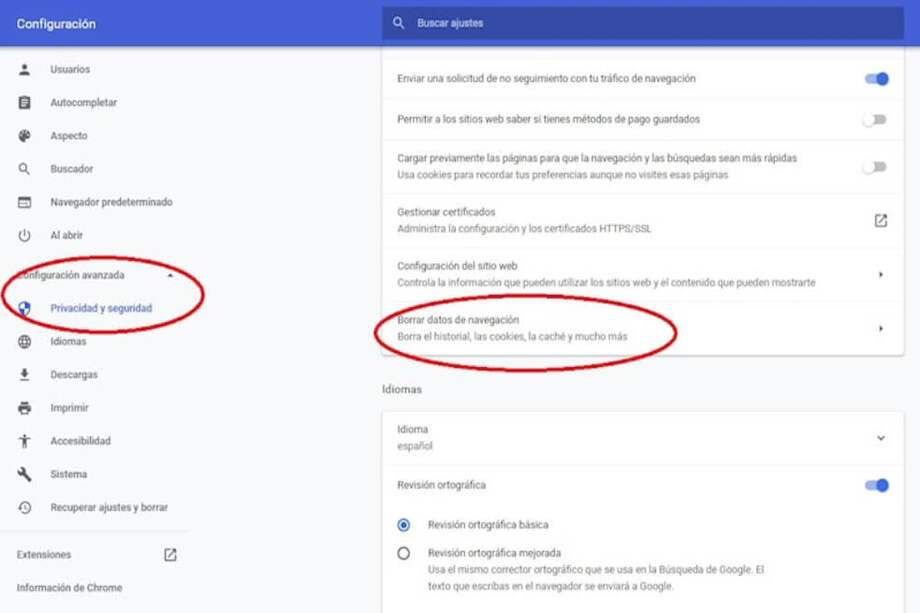920x613 pixels.
Task: Turn off Revisión ortográfica toggle
Action: pyautogui.click(x=876, y=486)
